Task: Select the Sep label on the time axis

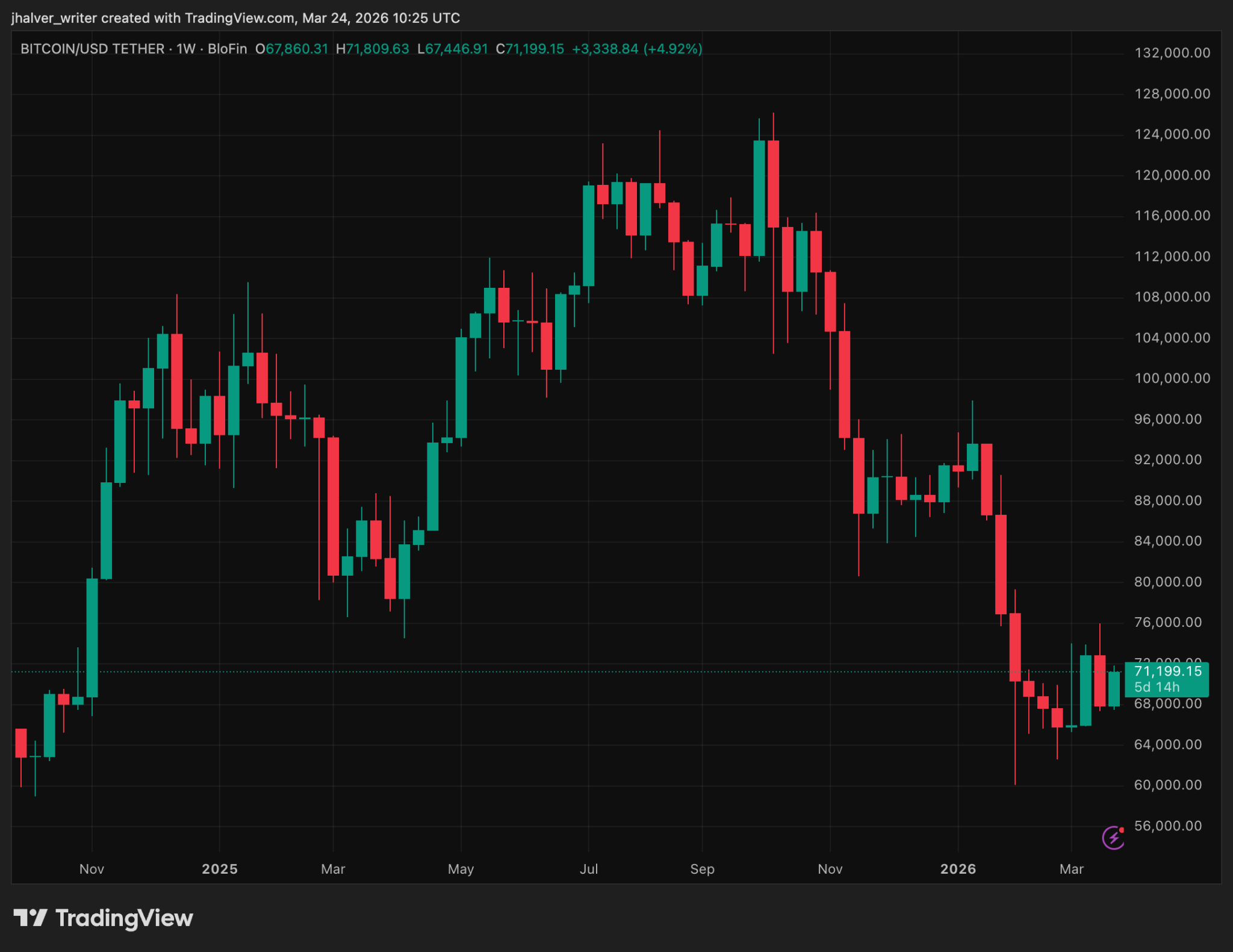Action: [x=702, y=869]
